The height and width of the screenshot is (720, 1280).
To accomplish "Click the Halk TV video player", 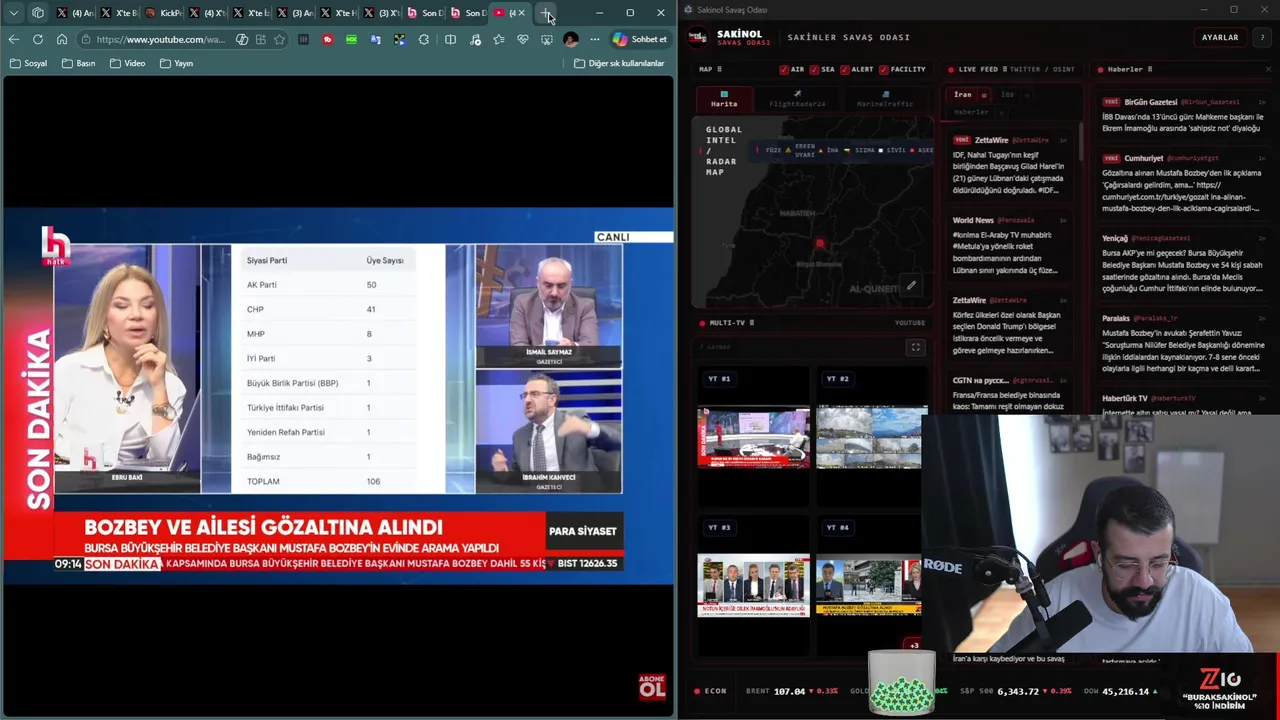I will (x=338, y=395).
